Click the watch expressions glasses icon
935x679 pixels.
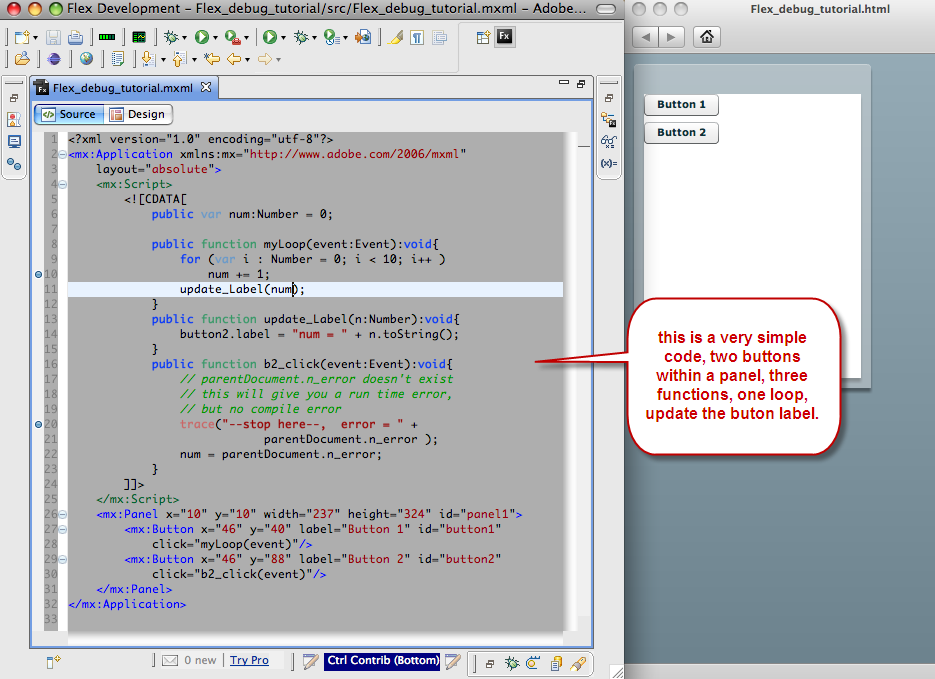pos(608,141)
